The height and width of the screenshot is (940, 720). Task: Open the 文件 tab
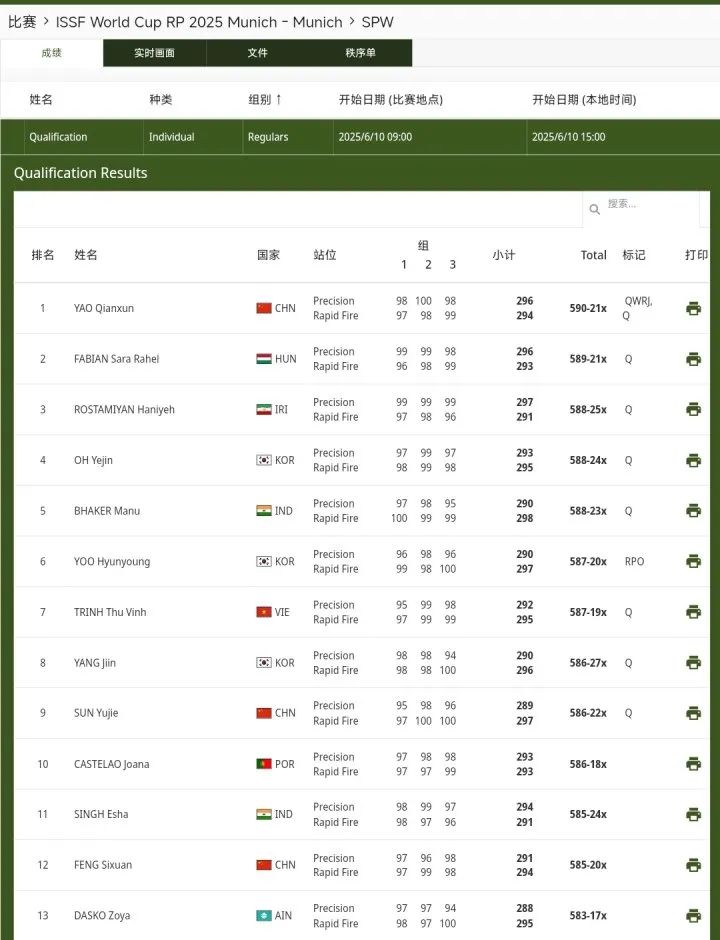click(x=257, y=53)
